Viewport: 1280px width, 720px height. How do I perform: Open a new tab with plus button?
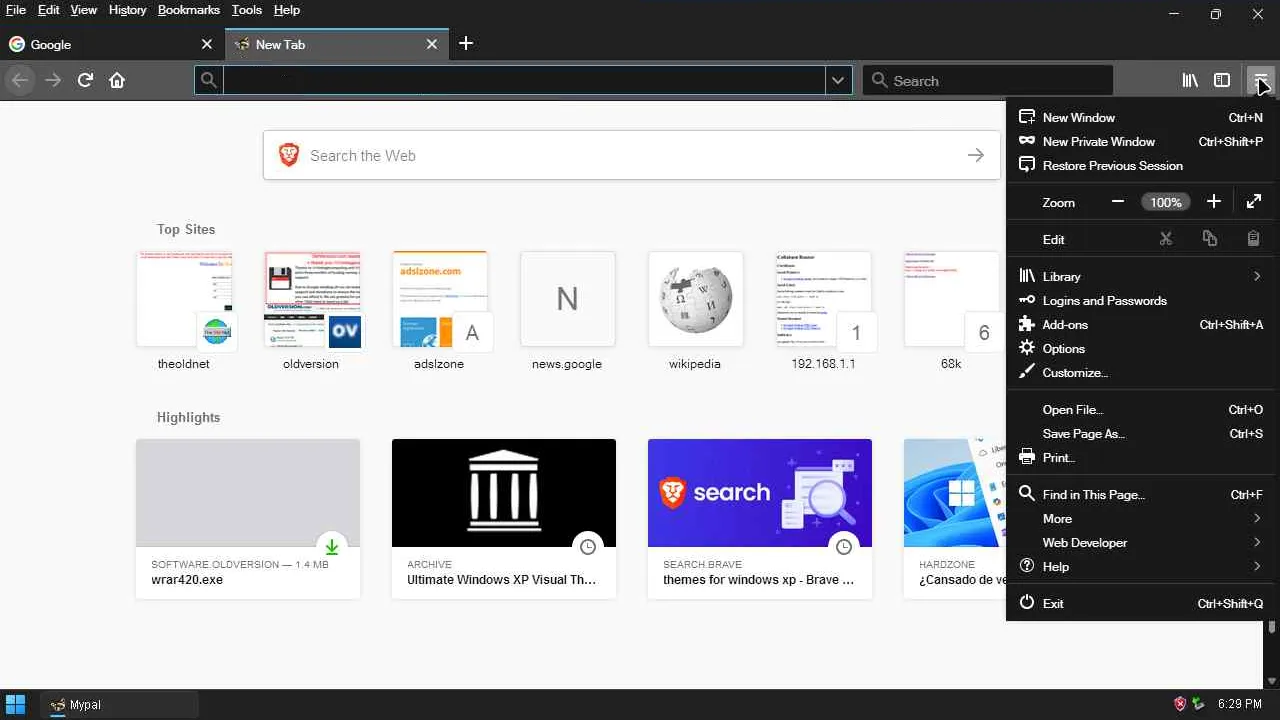click(x=466, y=43)
